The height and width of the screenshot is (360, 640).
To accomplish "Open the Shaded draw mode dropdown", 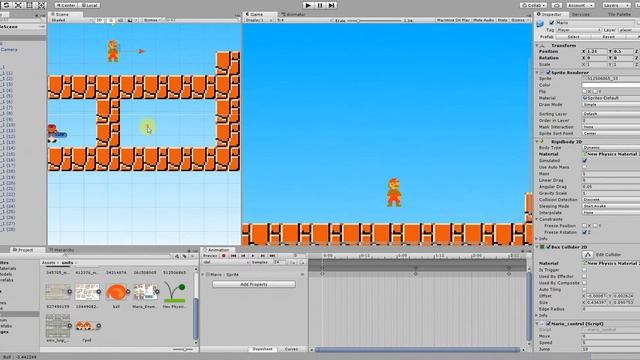I will point(71,20).
